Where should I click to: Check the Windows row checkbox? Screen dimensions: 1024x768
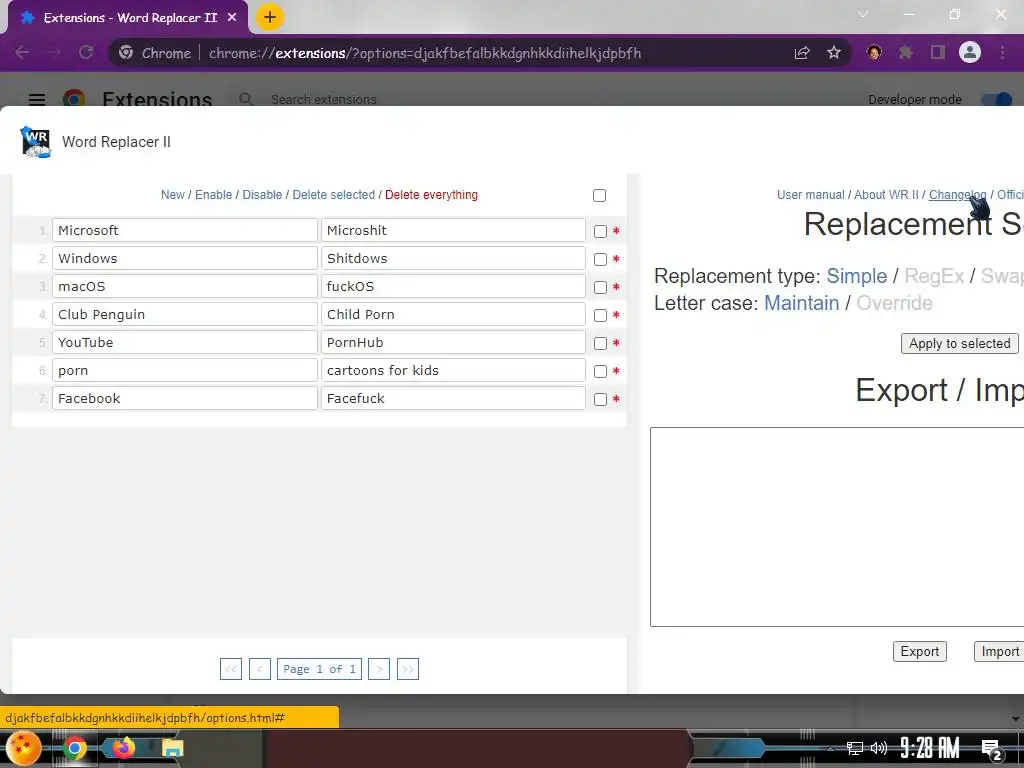pyautogui.click(x=600, y=259)
